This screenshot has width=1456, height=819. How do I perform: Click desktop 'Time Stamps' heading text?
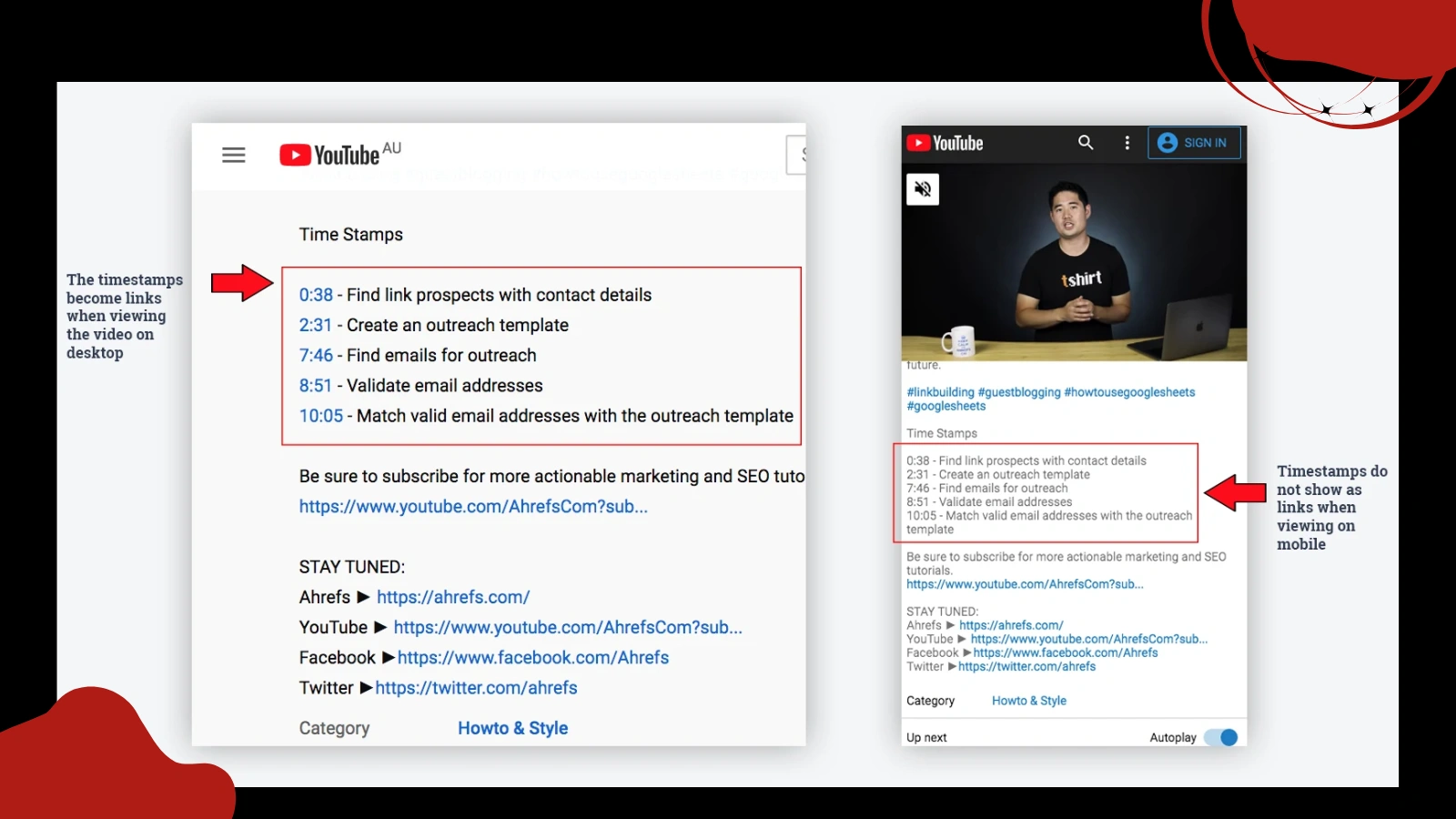pos(351,235)
